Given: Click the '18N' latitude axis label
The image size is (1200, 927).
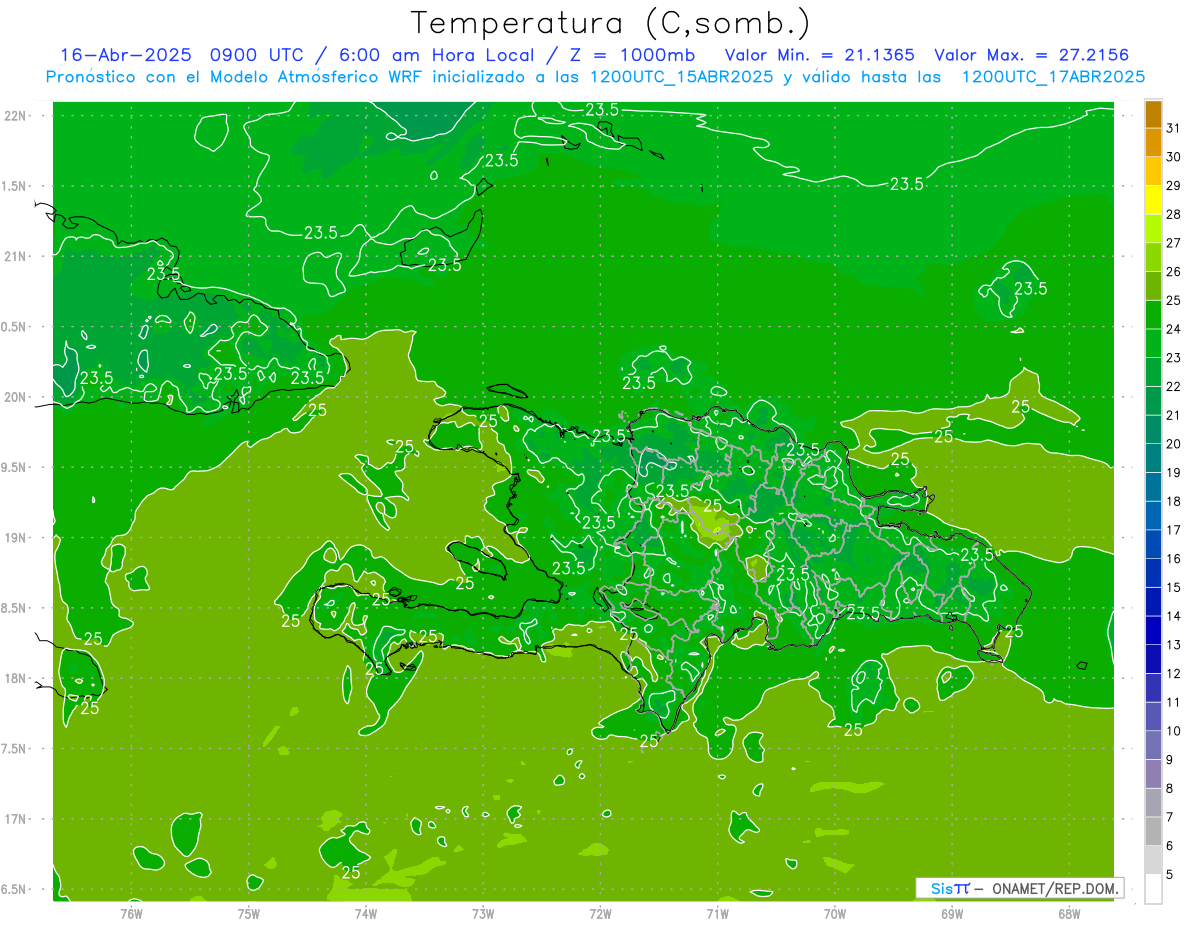Looking at the screenshot, I should [x=15, y=679].
